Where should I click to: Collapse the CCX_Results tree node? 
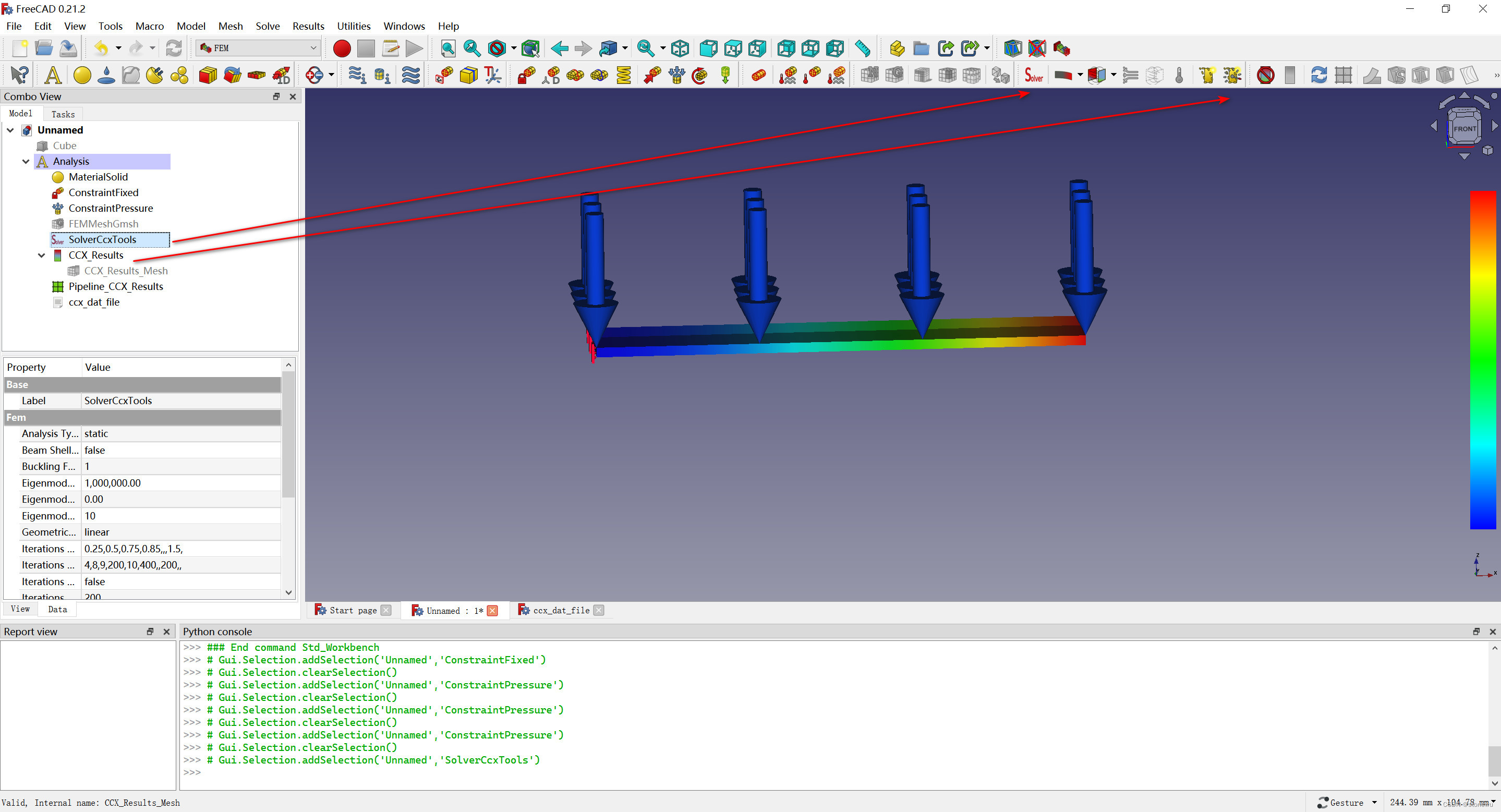tap(41, 255)
